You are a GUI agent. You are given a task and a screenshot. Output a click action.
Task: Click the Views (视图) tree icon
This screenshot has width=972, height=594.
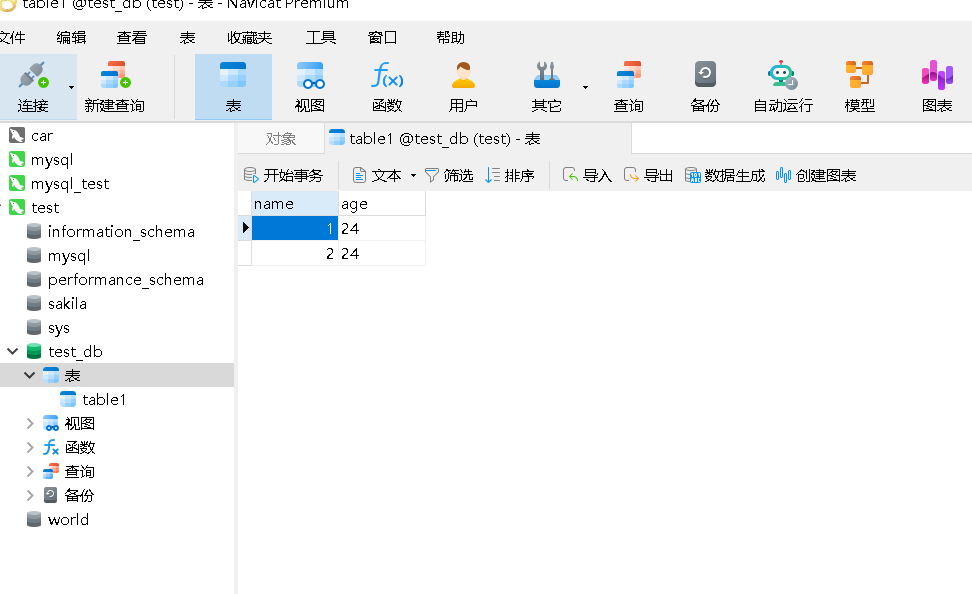[x=51, y=423]
